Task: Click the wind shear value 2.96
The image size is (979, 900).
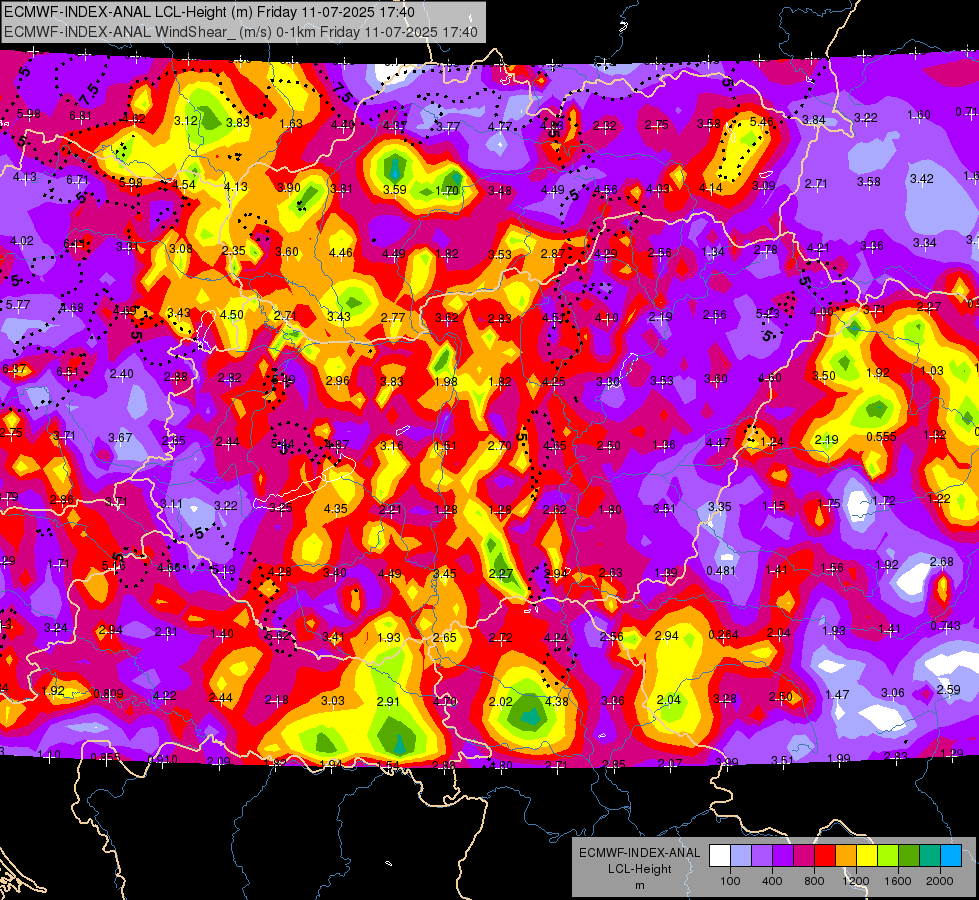Action: click(337, 380)
